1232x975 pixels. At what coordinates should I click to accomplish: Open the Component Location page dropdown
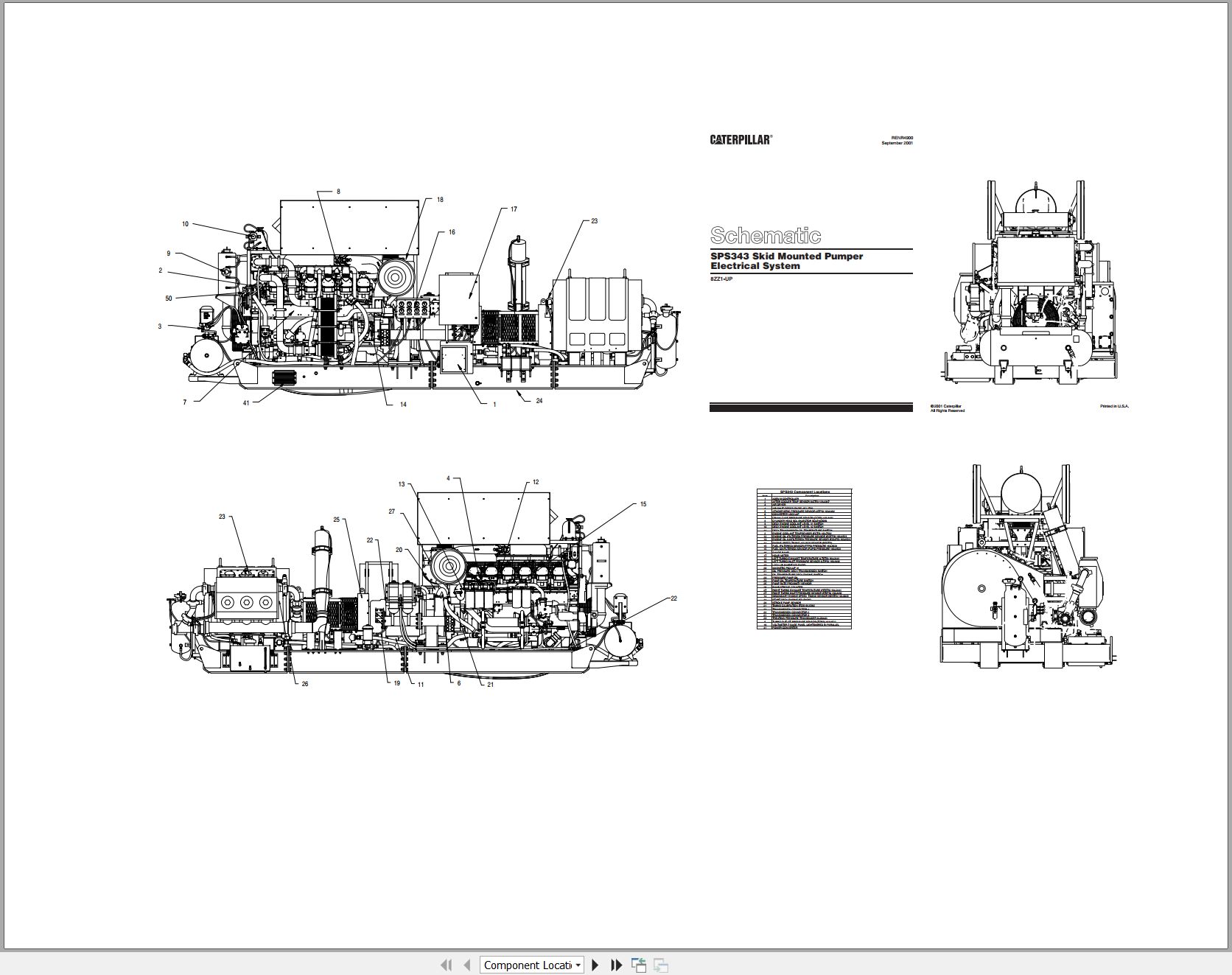coord(532,965)
